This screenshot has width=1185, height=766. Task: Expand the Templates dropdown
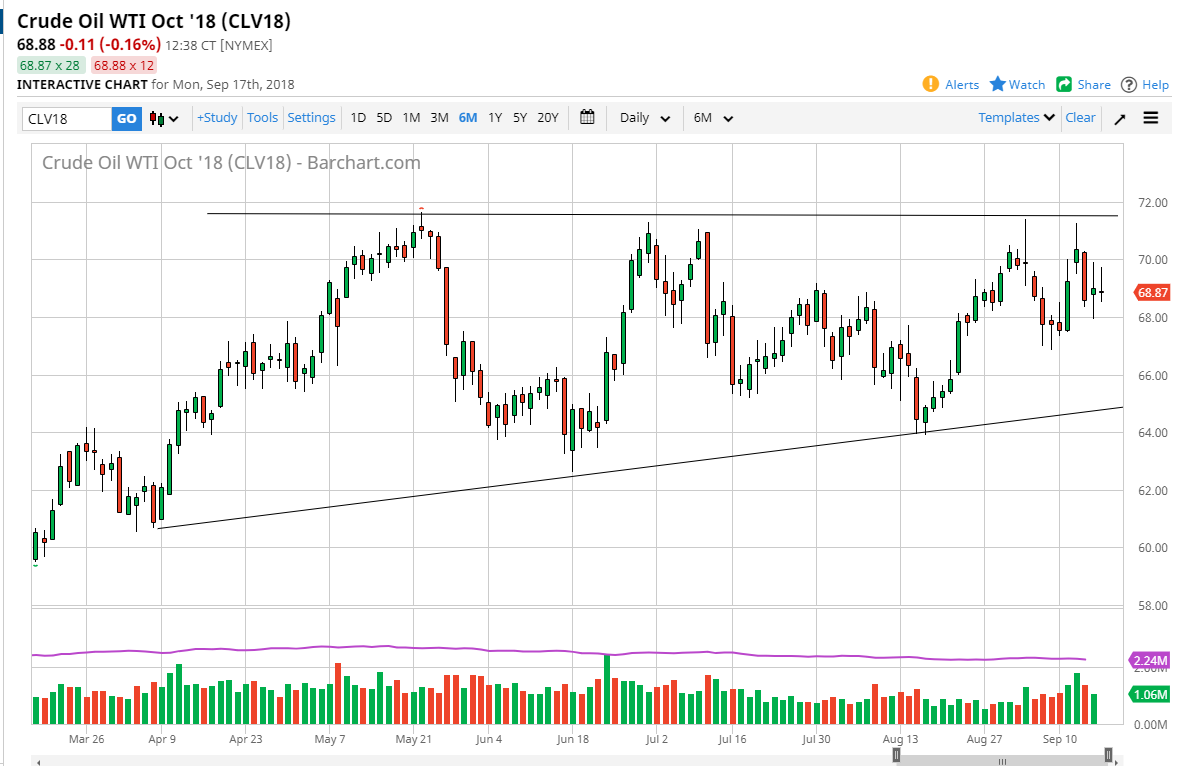[1015, 117]
